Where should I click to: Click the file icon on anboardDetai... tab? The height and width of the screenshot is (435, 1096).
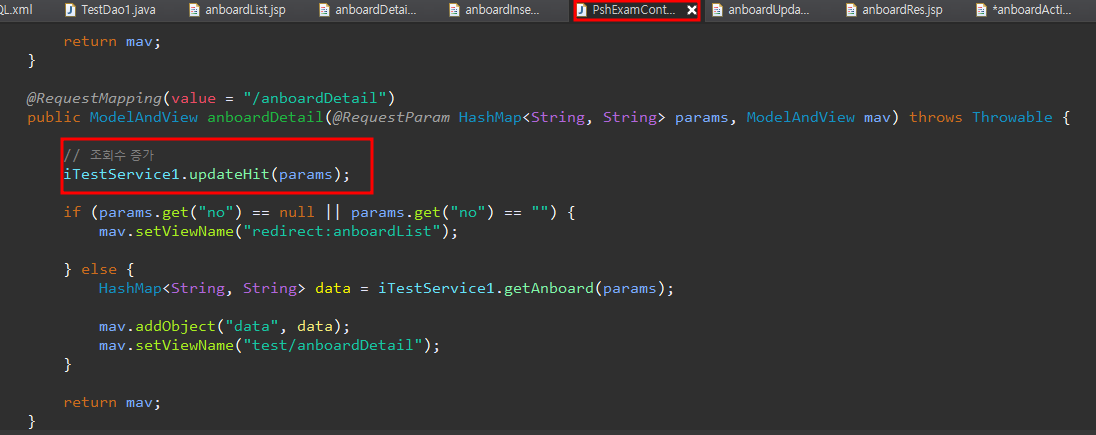pos(324,10)
